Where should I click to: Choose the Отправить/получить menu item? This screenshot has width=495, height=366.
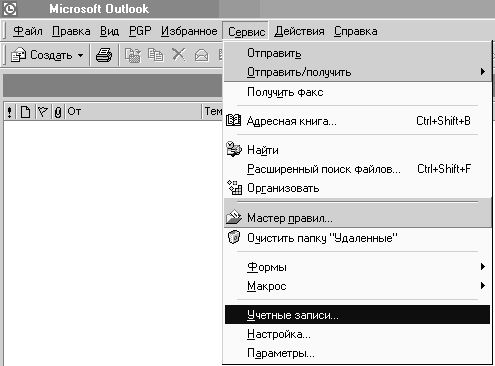pos(357,72)
